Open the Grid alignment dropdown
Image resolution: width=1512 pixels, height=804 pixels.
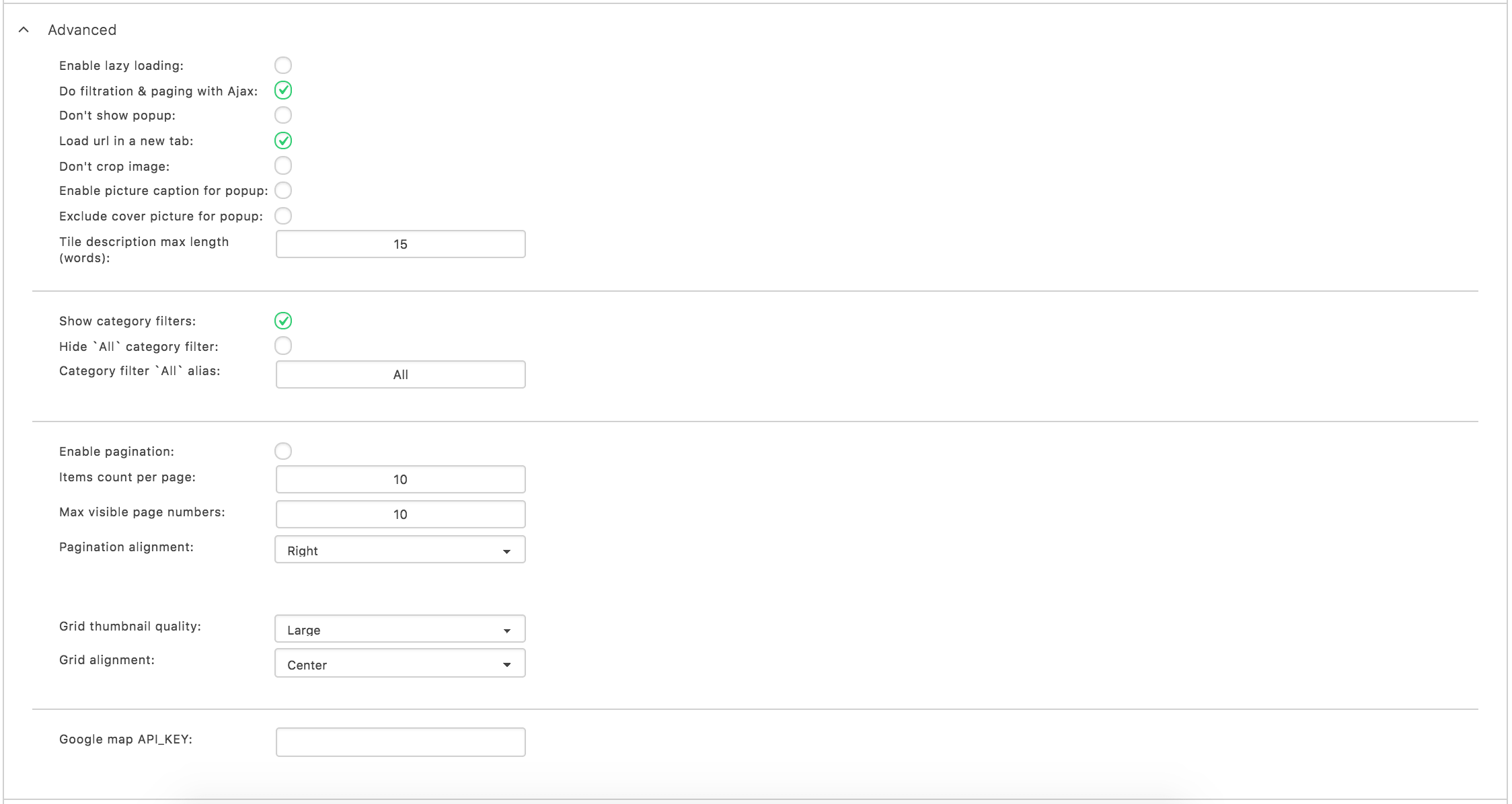[400, 664]
